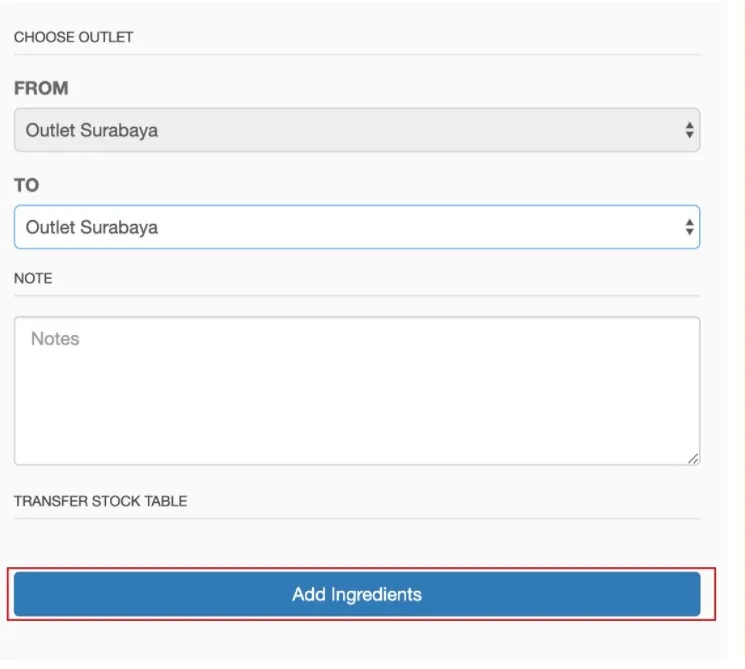Click the red highlight border around Add Ingredients
Screen dimensions: 745x669
click(361, 569)
